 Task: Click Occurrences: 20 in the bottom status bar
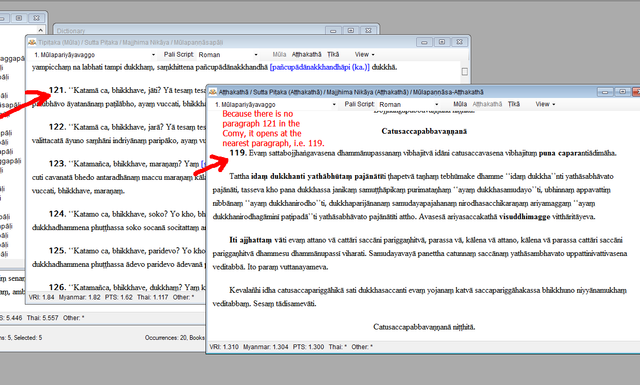point(166,338)
